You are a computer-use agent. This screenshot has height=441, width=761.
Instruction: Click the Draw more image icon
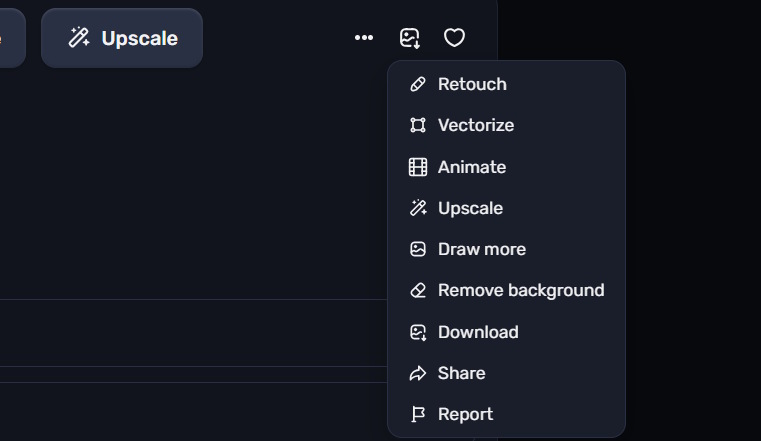418,249
